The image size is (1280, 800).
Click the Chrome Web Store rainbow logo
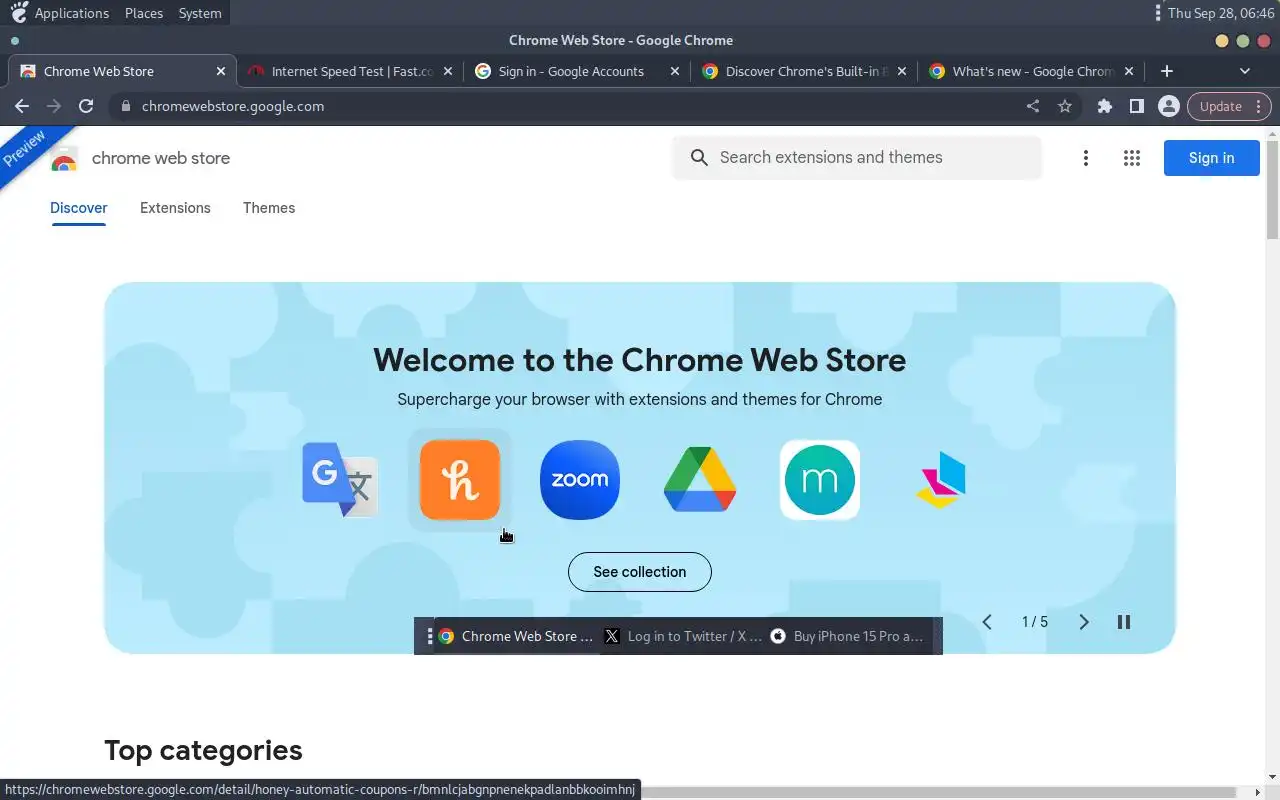point(64,158)
